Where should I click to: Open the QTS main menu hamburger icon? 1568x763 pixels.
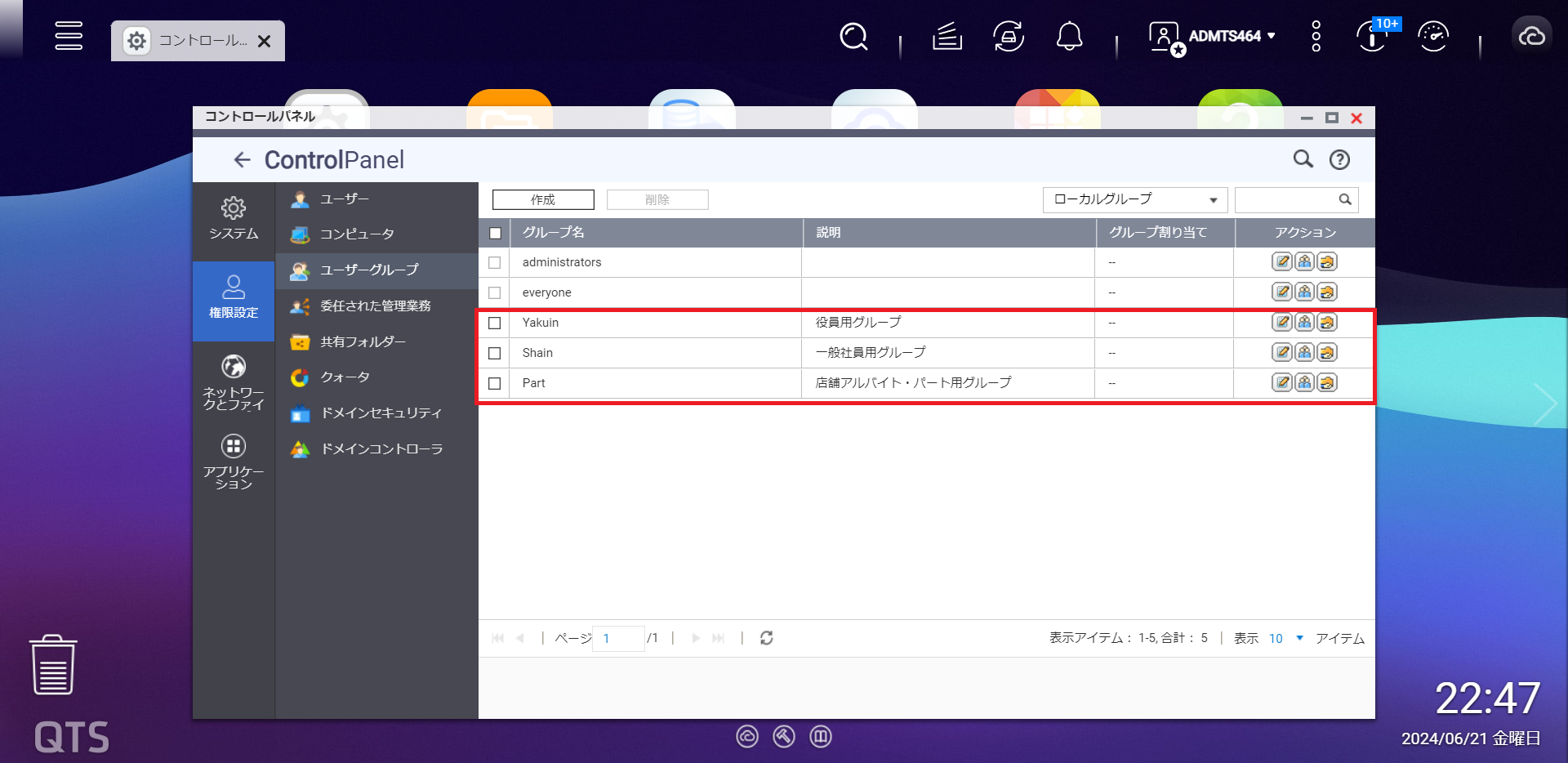69,36
